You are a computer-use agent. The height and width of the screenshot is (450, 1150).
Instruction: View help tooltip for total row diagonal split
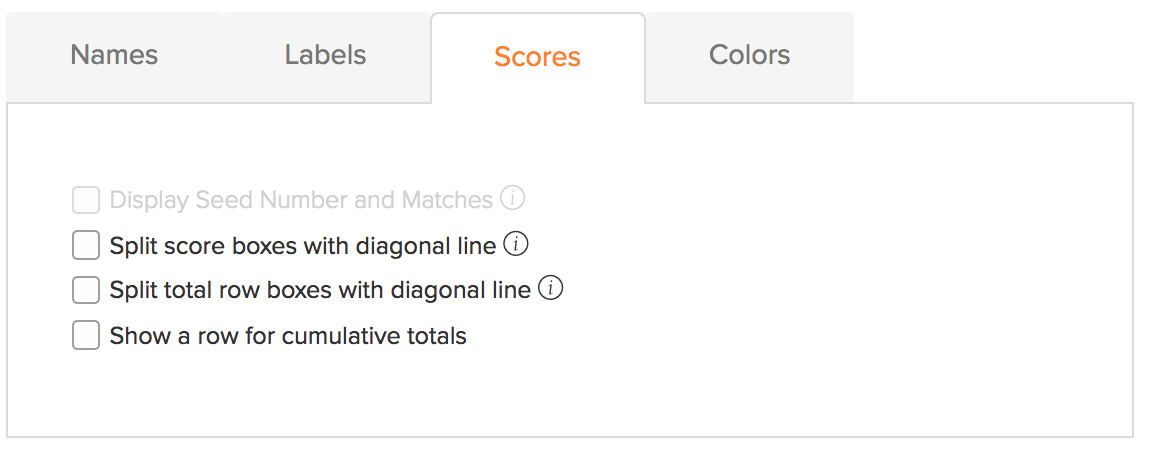(551, 289)
